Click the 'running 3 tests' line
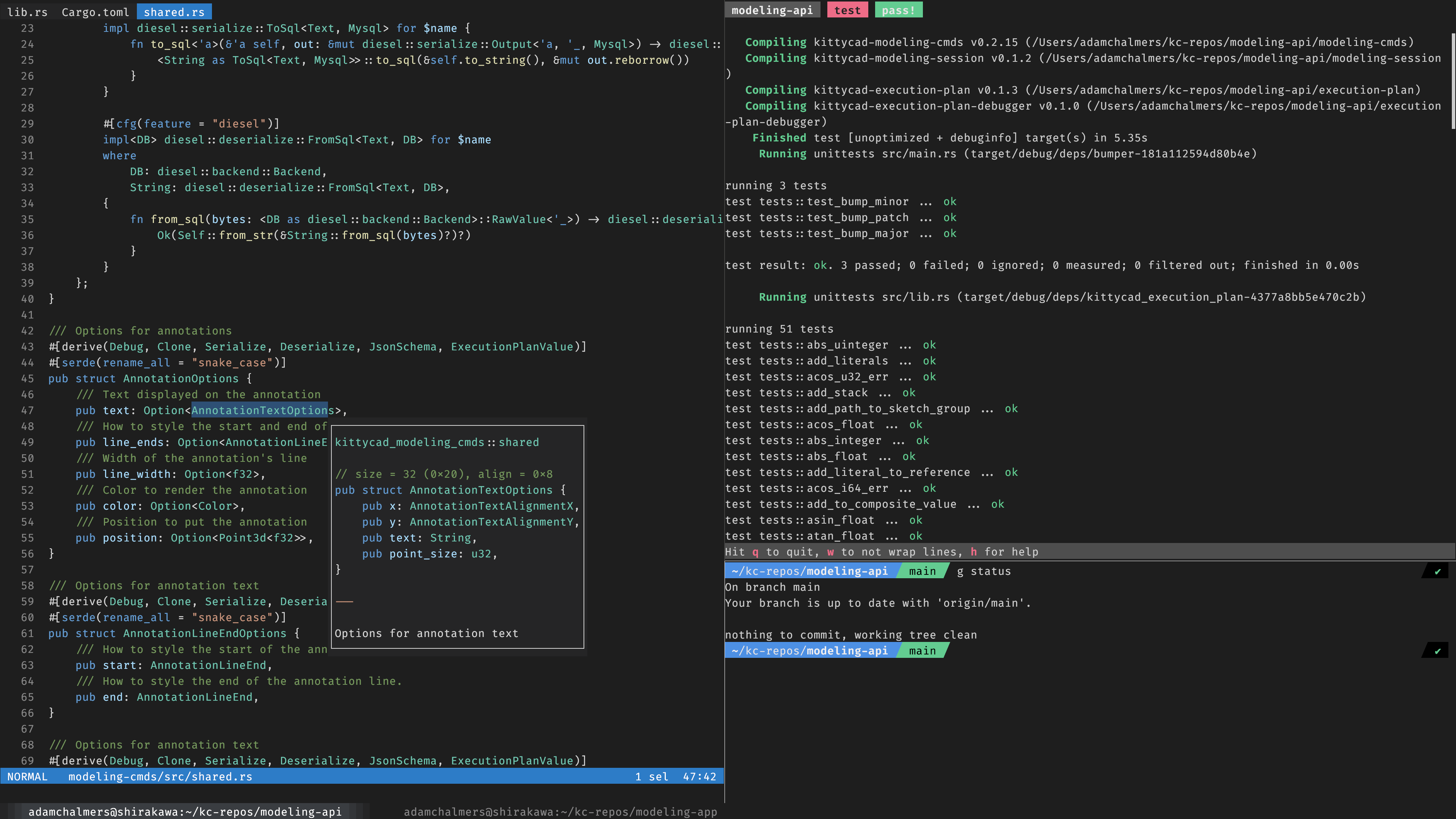 tap(776, 186)
